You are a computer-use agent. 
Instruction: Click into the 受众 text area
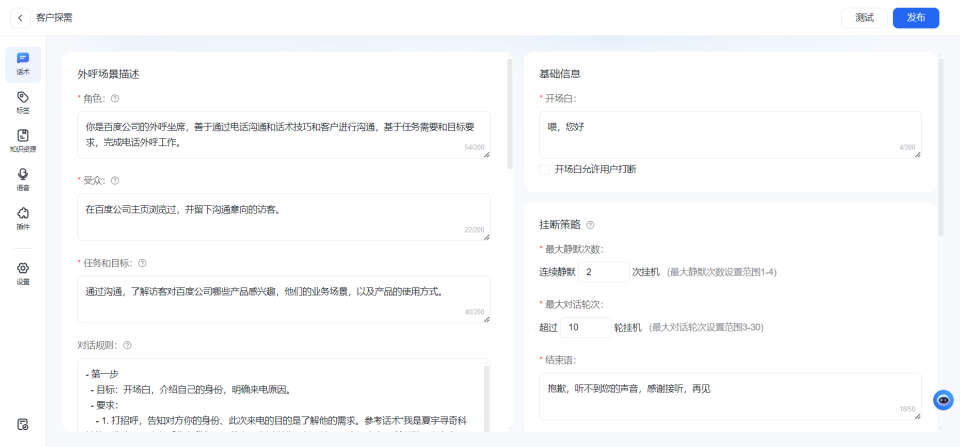coord(283,217)
